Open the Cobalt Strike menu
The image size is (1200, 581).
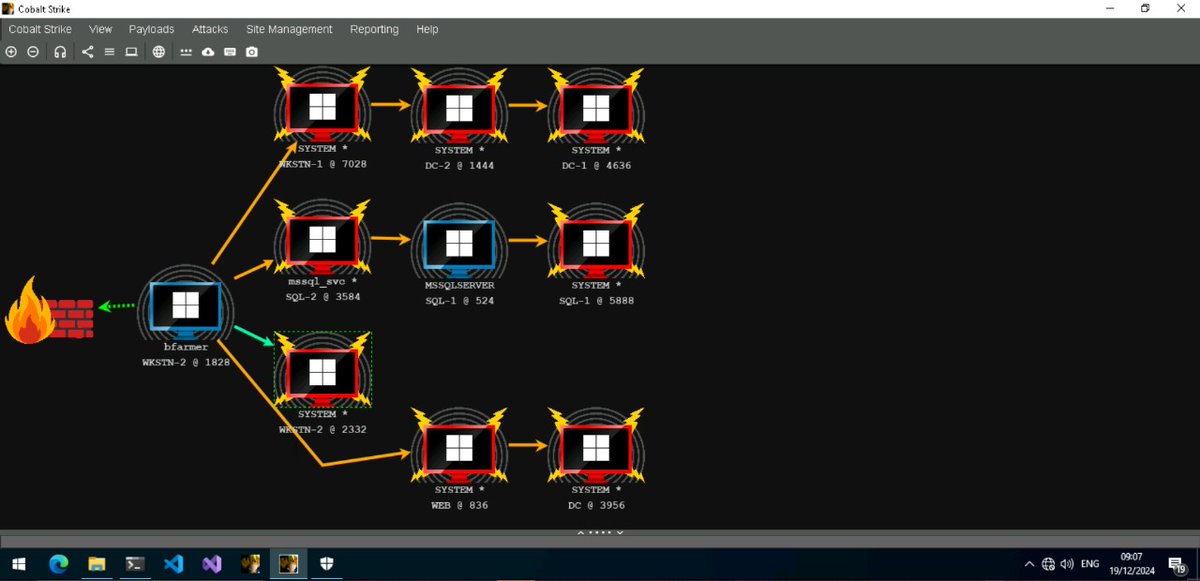pyautogui.click(x=40, y=29)
